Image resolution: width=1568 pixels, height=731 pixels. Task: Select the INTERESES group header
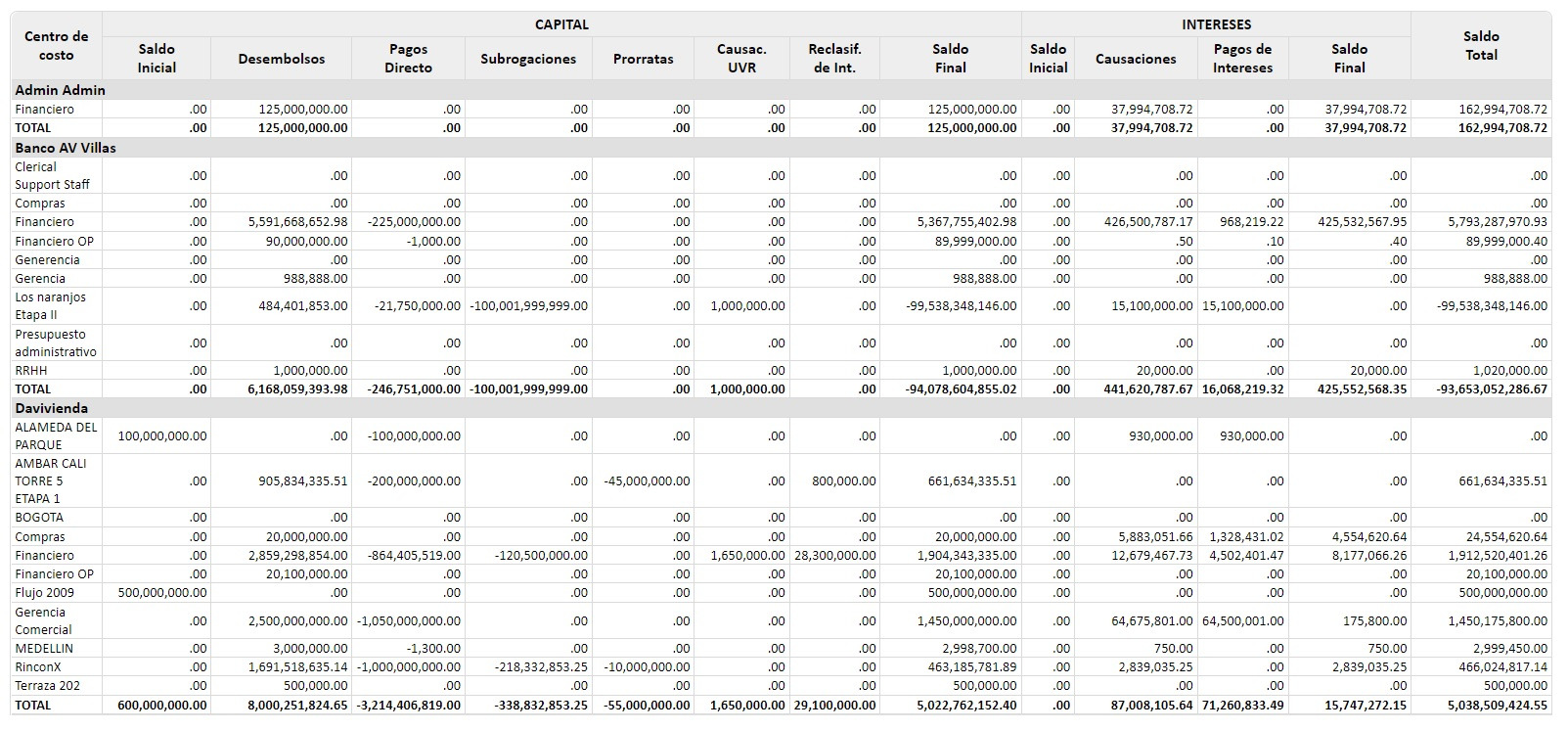click(x=1216, y=24)
